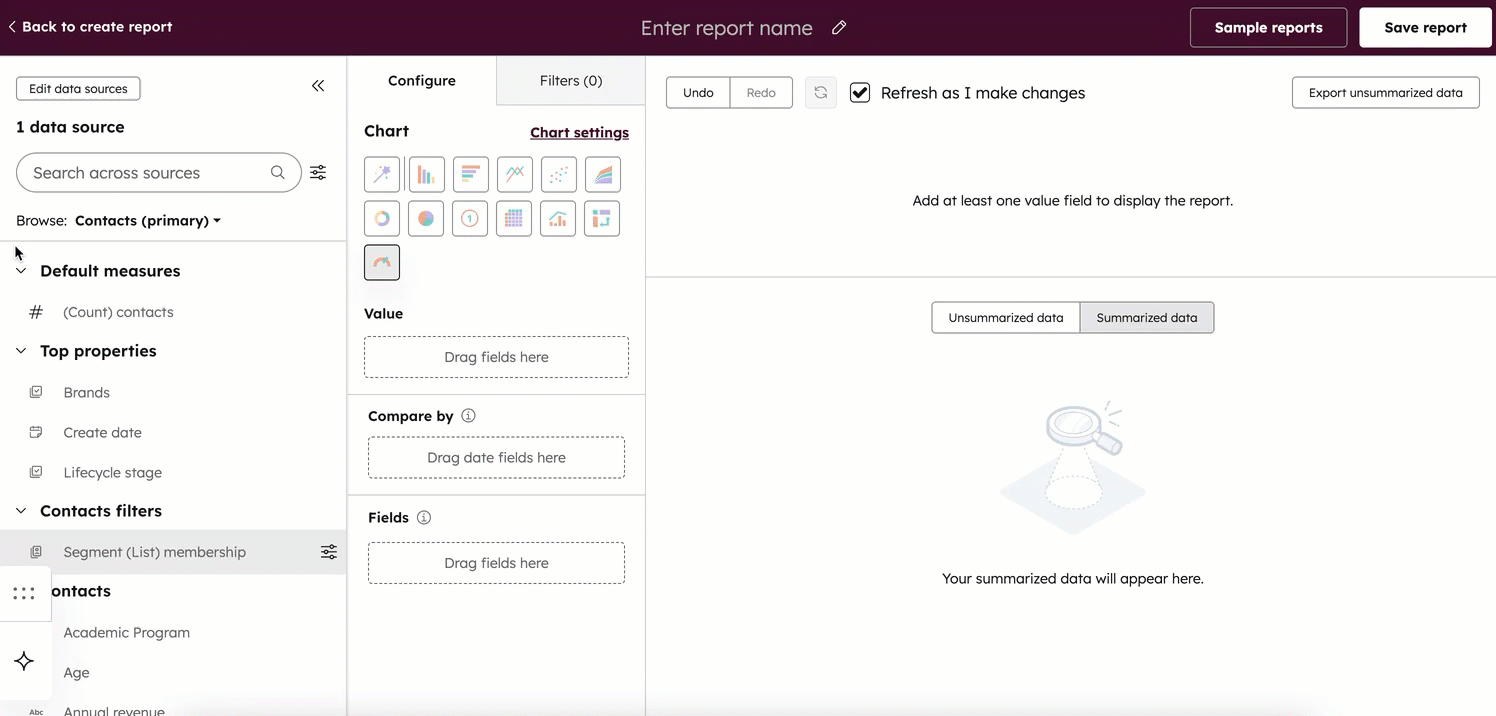Viewport: 1496px width, 716px height.
Task: Choose the pie chart type
Action: coord(426,218)
